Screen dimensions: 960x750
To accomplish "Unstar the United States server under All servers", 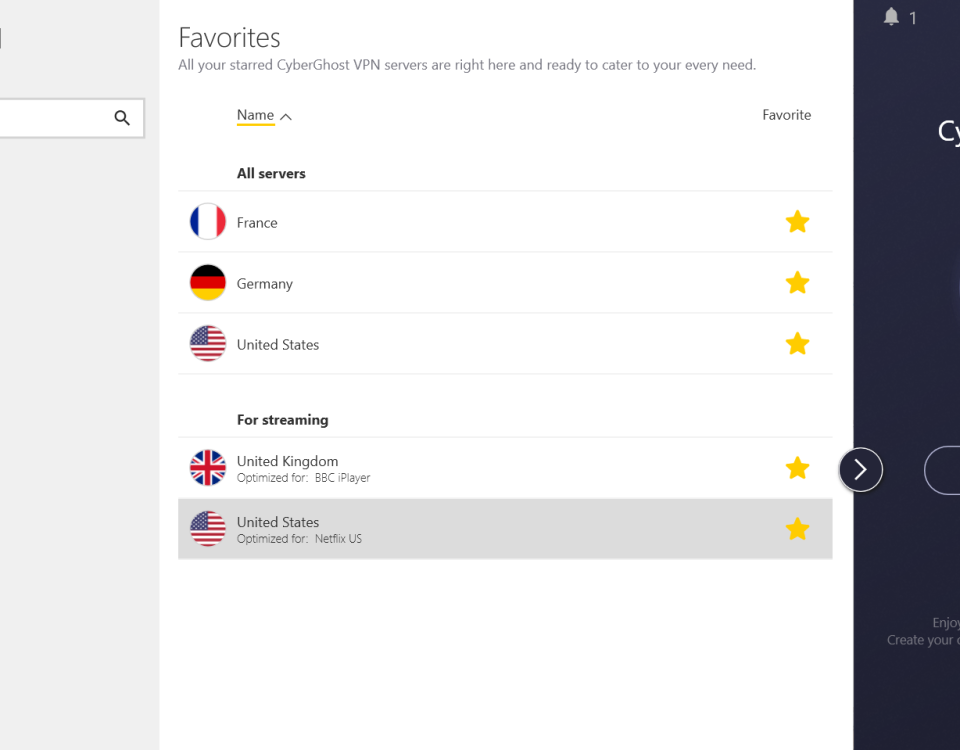I will point(797,343).
